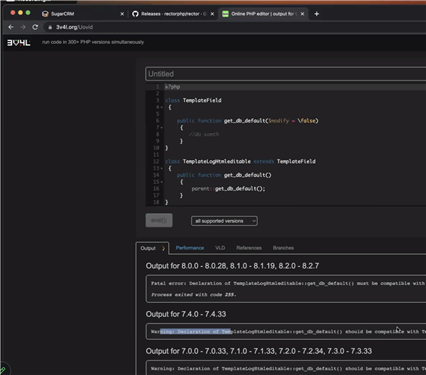Click the get_db_default($modify = \false) line
The height and width of the screenshot is (375, 426).
click(248, 121)
